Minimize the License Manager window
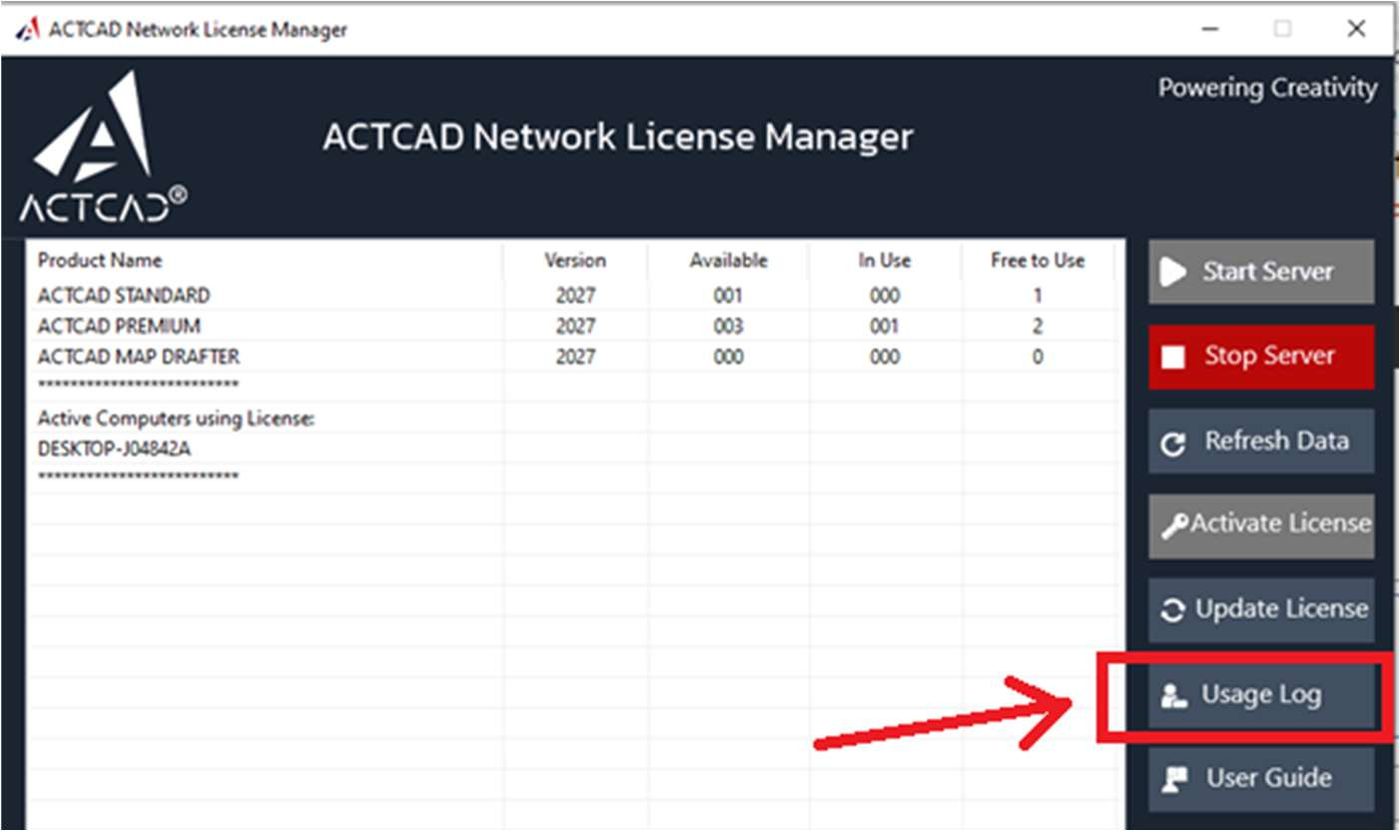 (x=1210, y=29)
